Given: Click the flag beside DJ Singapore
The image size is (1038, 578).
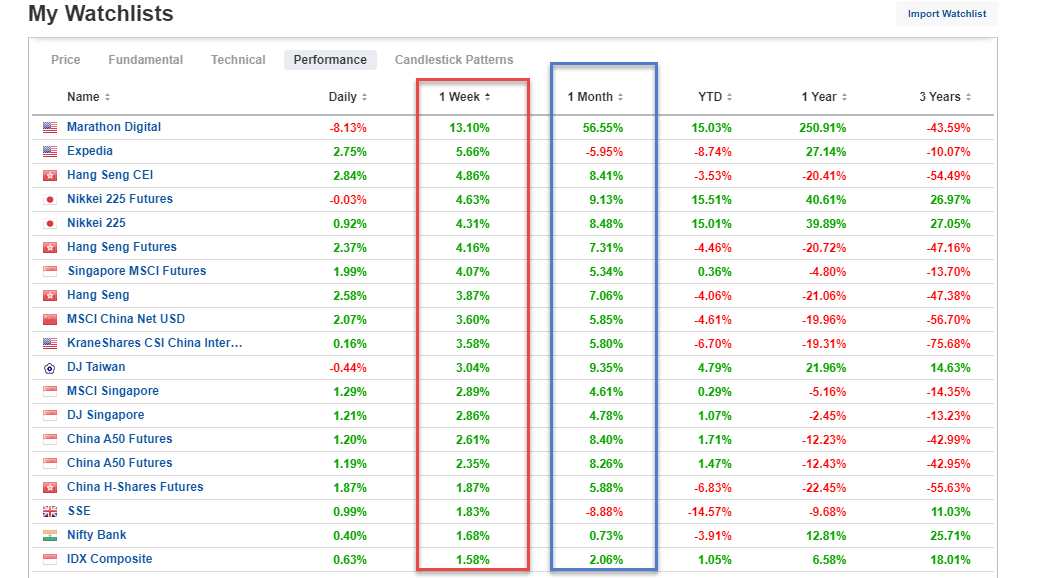Looking at the screenshot, I should point(50,416).
